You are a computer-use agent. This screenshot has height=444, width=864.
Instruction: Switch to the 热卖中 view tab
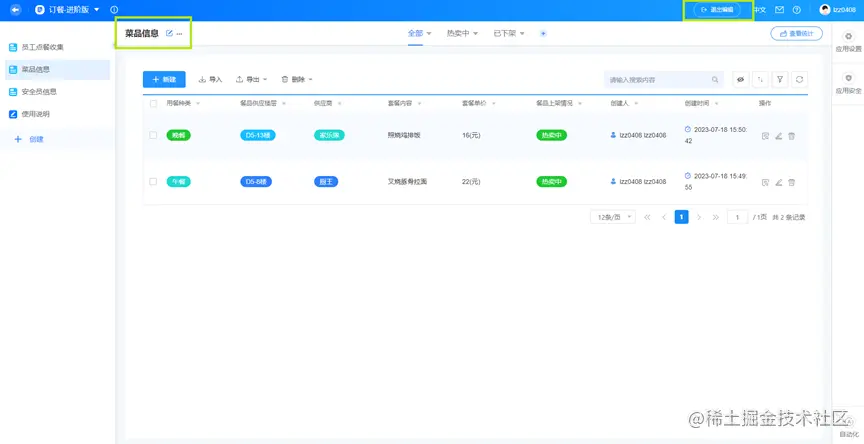[x=458, y=33]
